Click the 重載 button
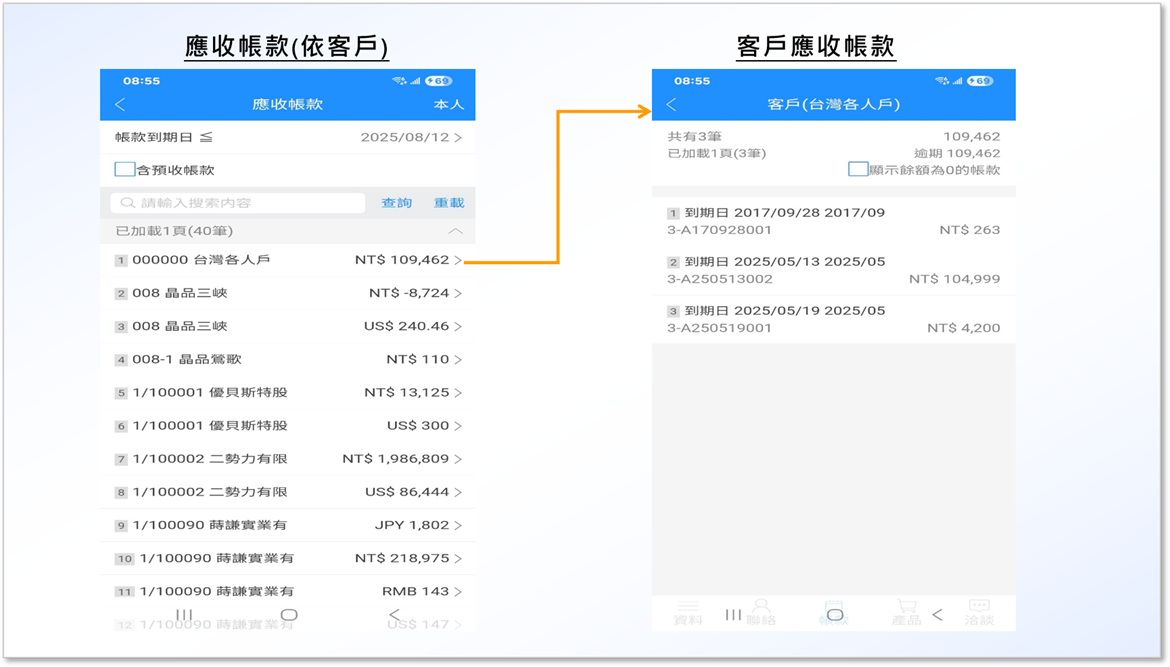1170x667 pixels. pyautogui.click(x=449, y=203)
